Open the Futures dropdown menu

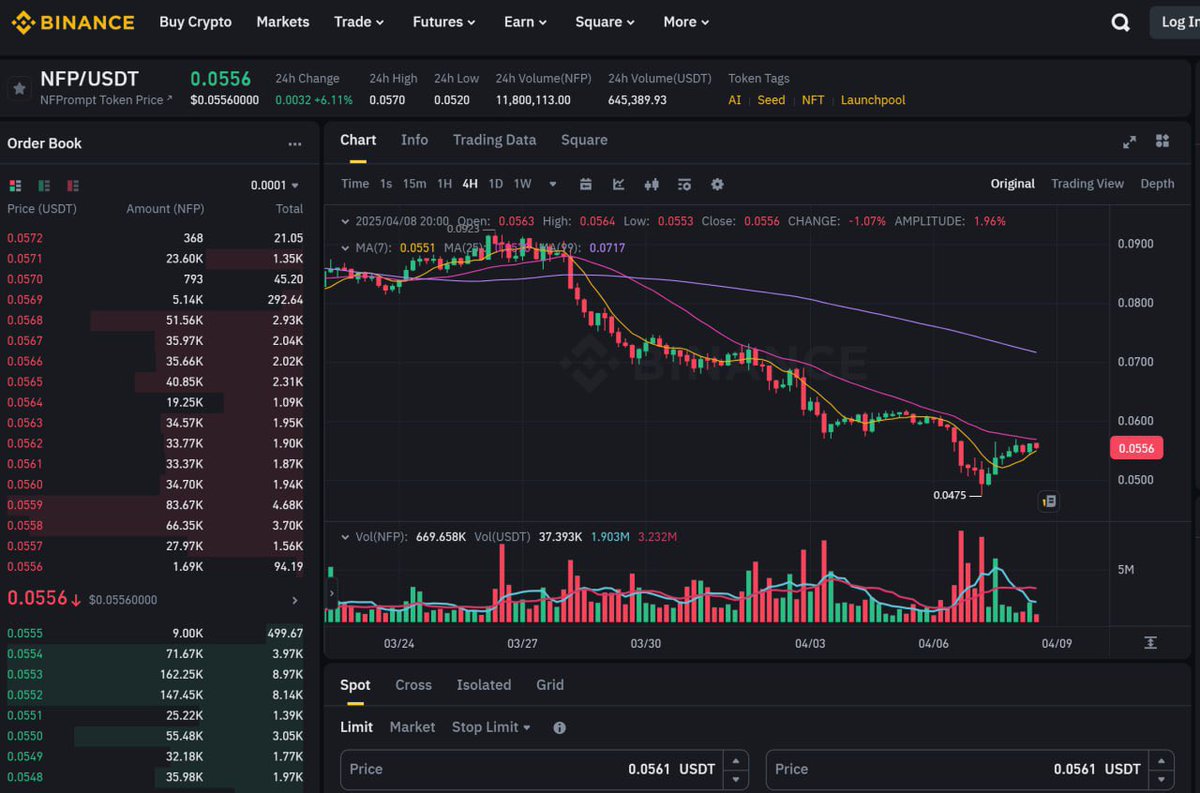tap(445, 22)
